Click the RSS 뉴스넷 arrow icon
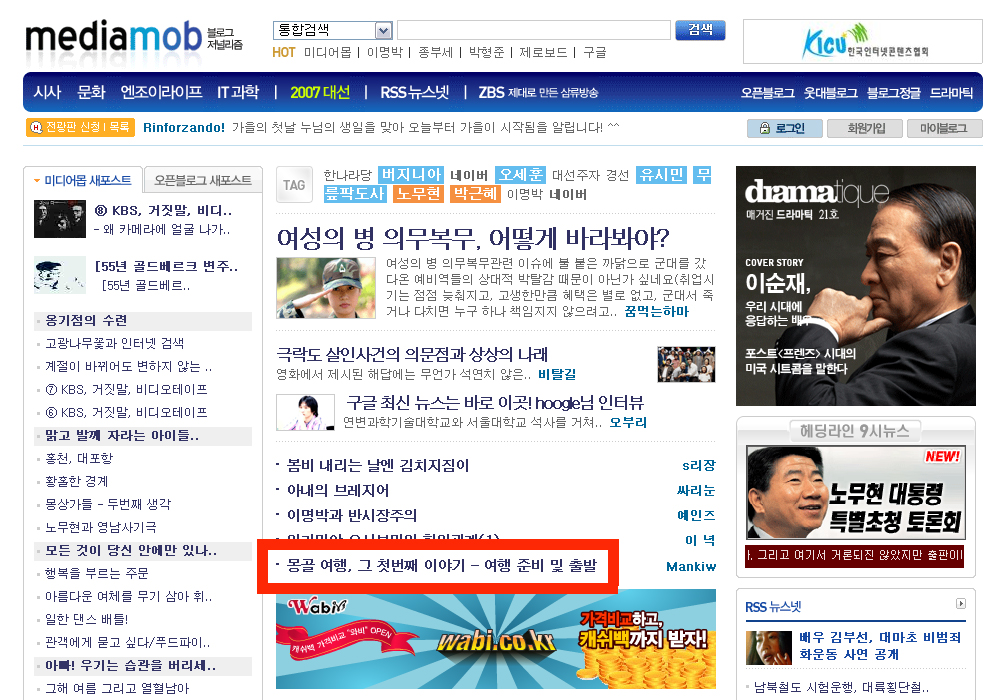1000x700 pixels. [x=960, y=603]
